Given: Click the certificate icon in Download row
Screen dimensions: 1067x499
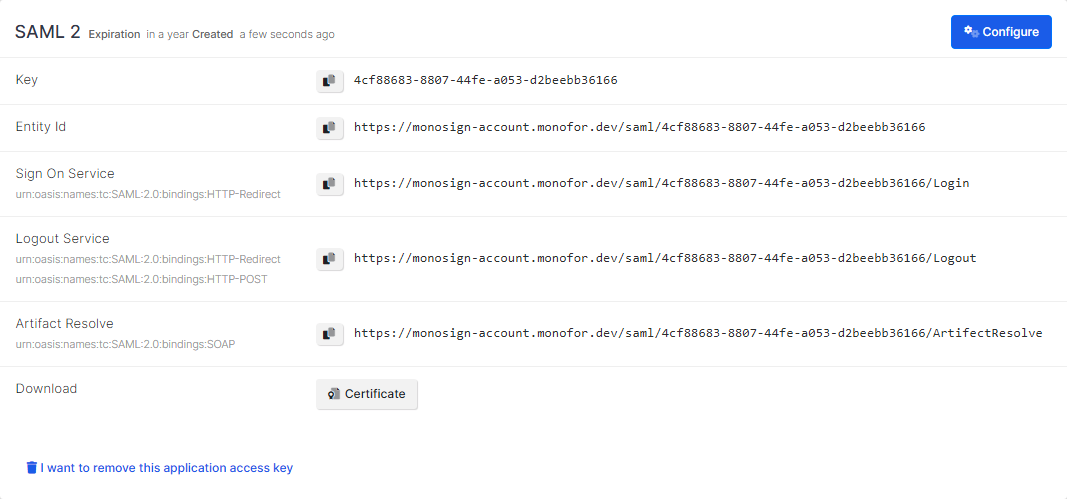Looking at the screenshot, I should [x=334, y=394].
